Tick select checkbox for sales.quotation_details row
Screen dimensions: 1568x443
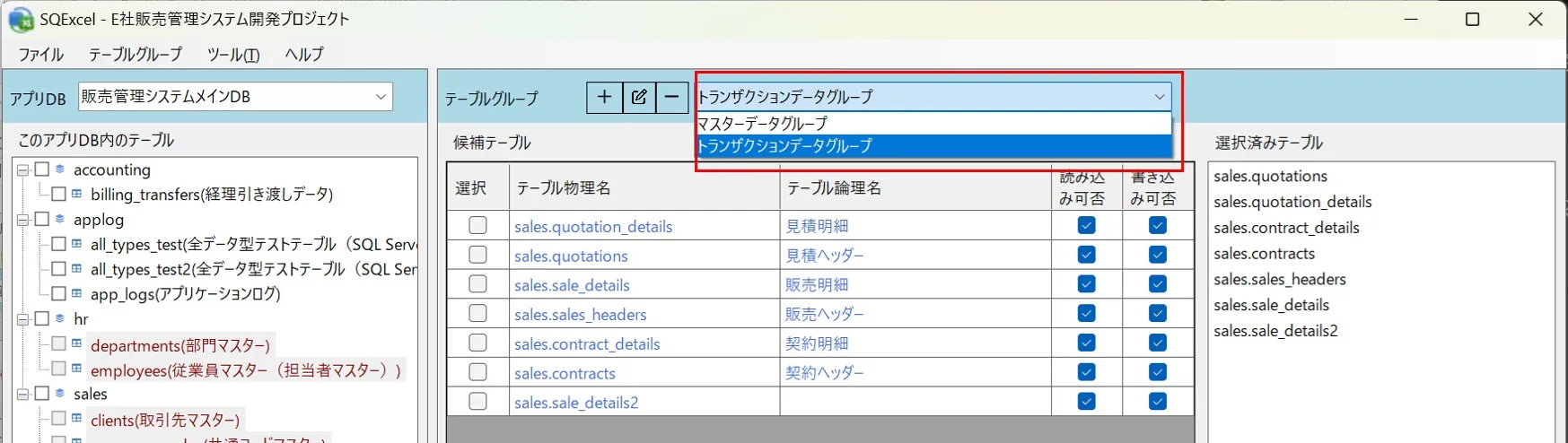pos(477,225)
